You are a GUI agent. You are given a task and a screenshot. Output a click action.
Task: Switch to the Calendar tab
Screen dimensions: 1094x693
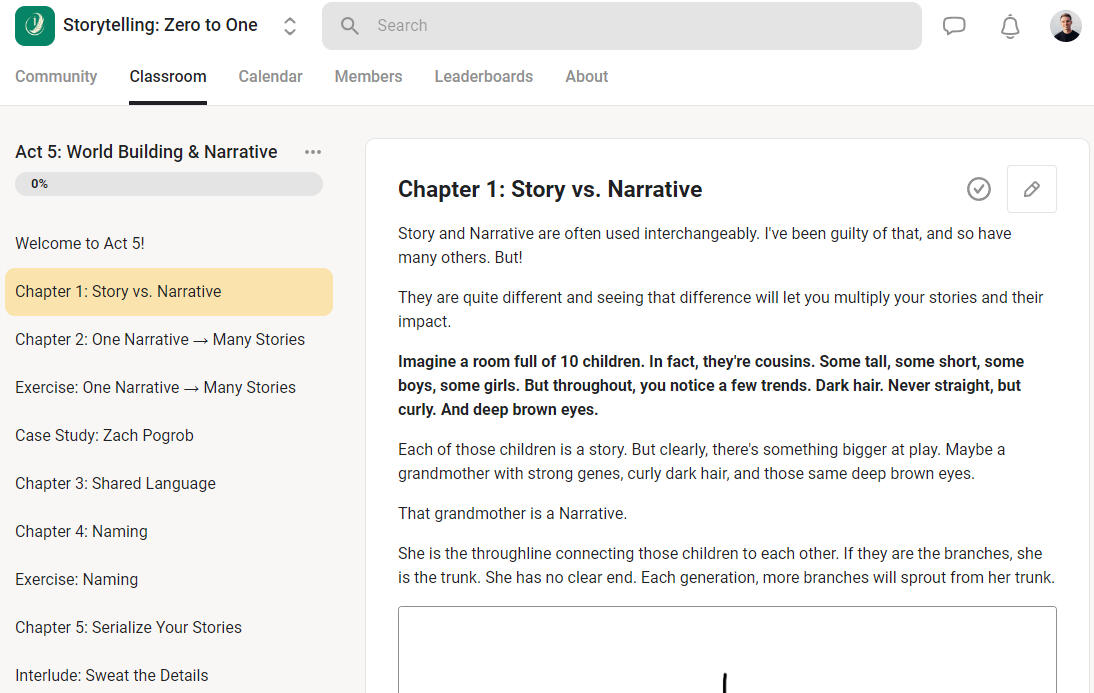click(x=270, y=77)
